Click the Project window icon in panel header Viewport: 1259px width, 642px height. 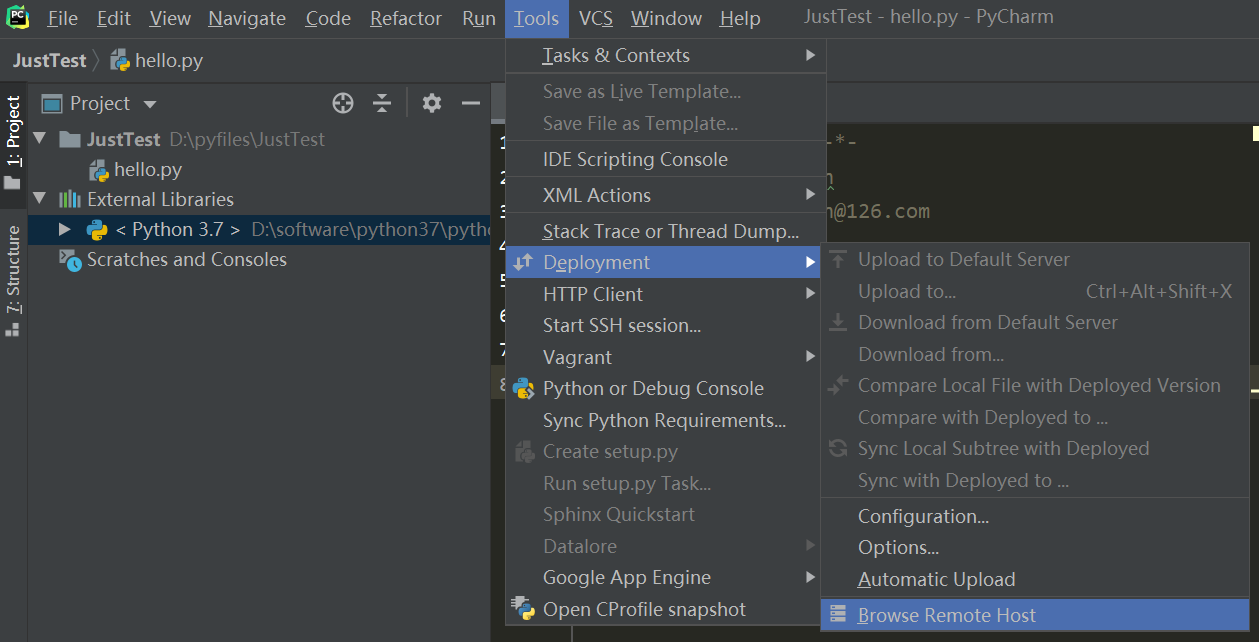click(x=52, y=103)
